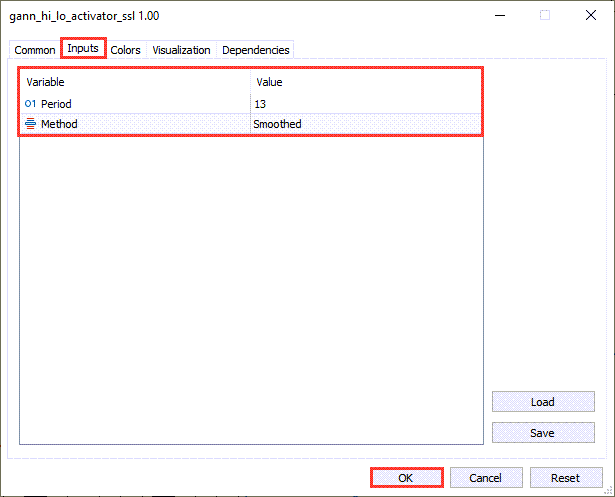615x497 pixels.
Task: Click the Cancel button
Action: (x=486, y=478)
